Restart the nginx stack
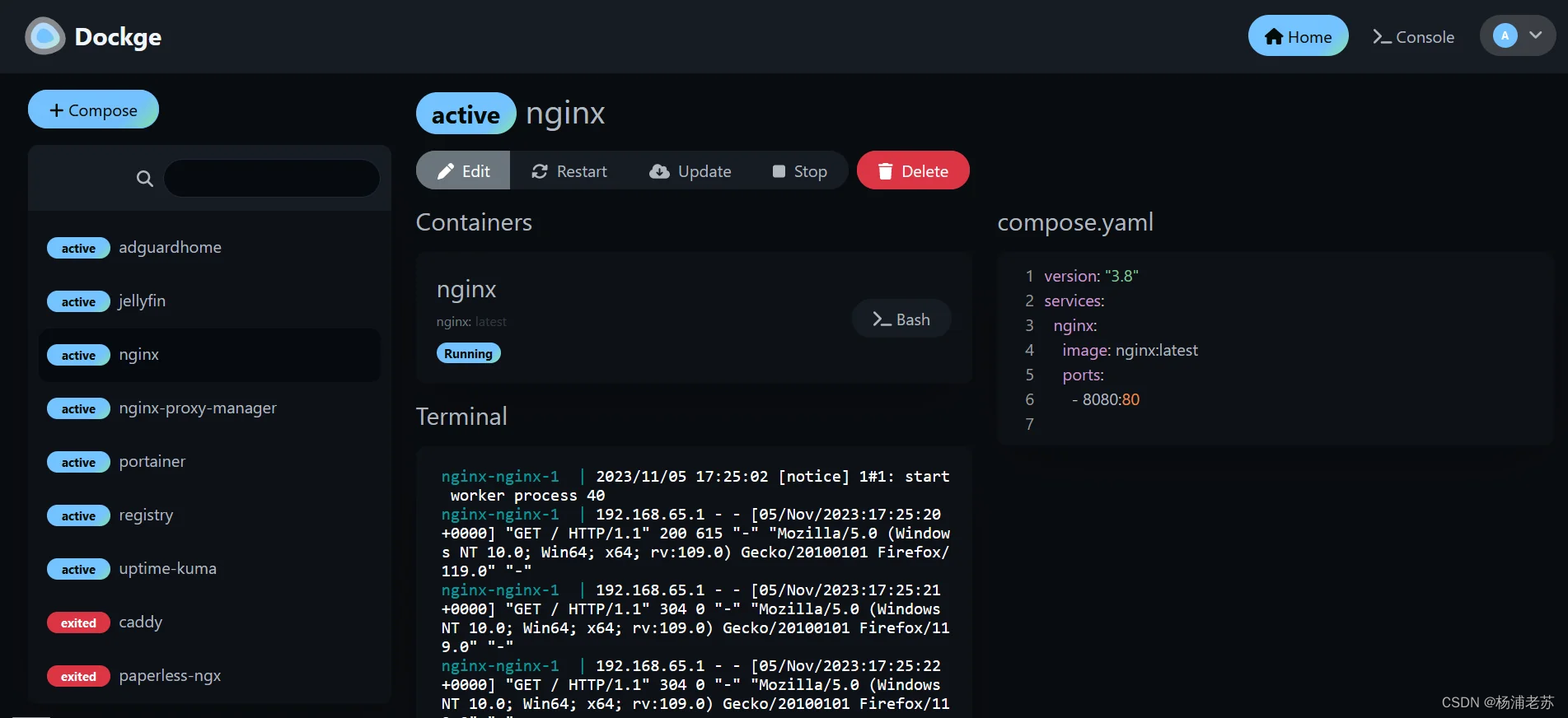 [569, 170]
